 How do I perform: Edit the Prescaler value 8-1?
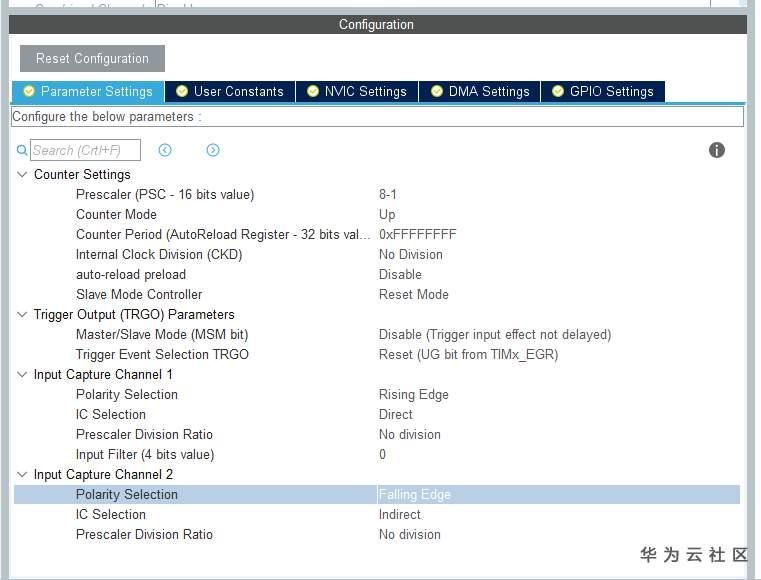388,195
